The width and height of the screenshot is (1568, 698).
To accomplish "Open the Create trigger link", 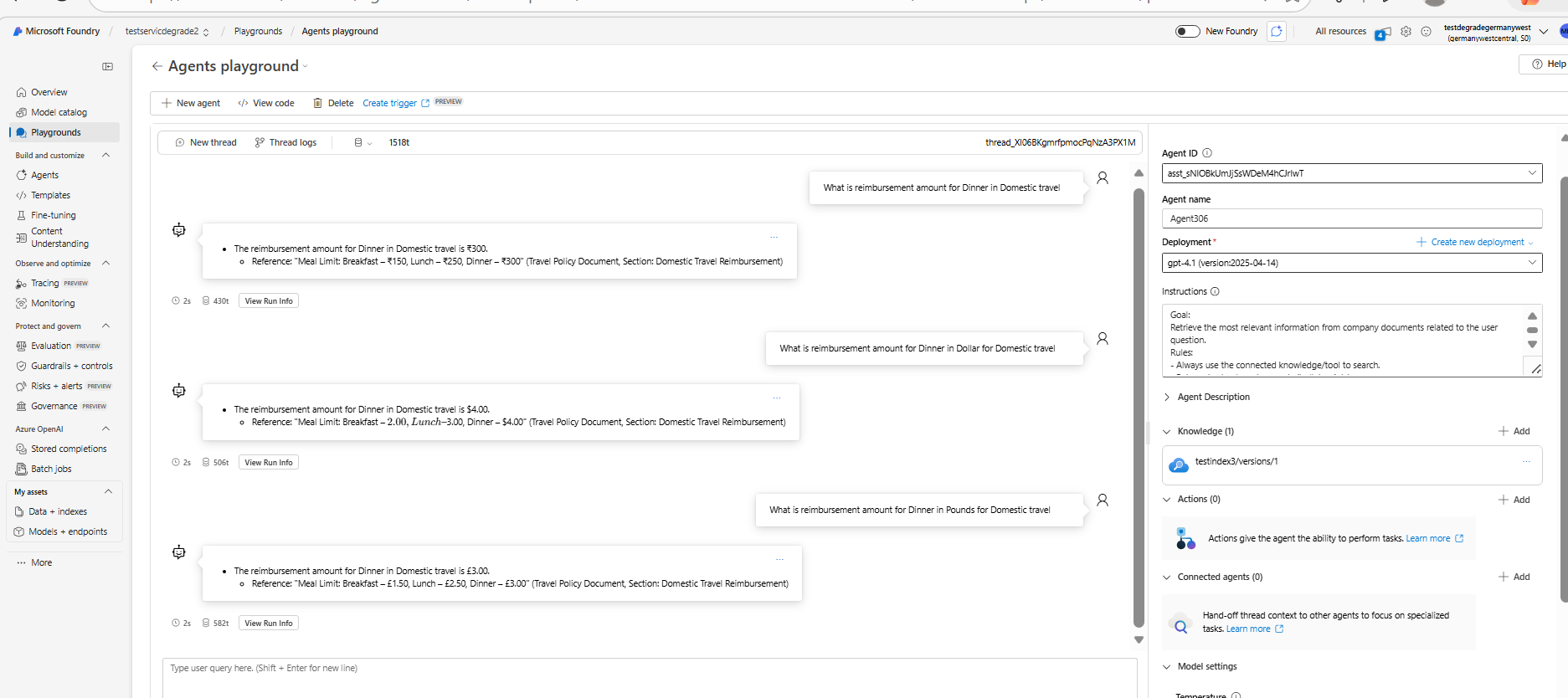I will (396, 103).
